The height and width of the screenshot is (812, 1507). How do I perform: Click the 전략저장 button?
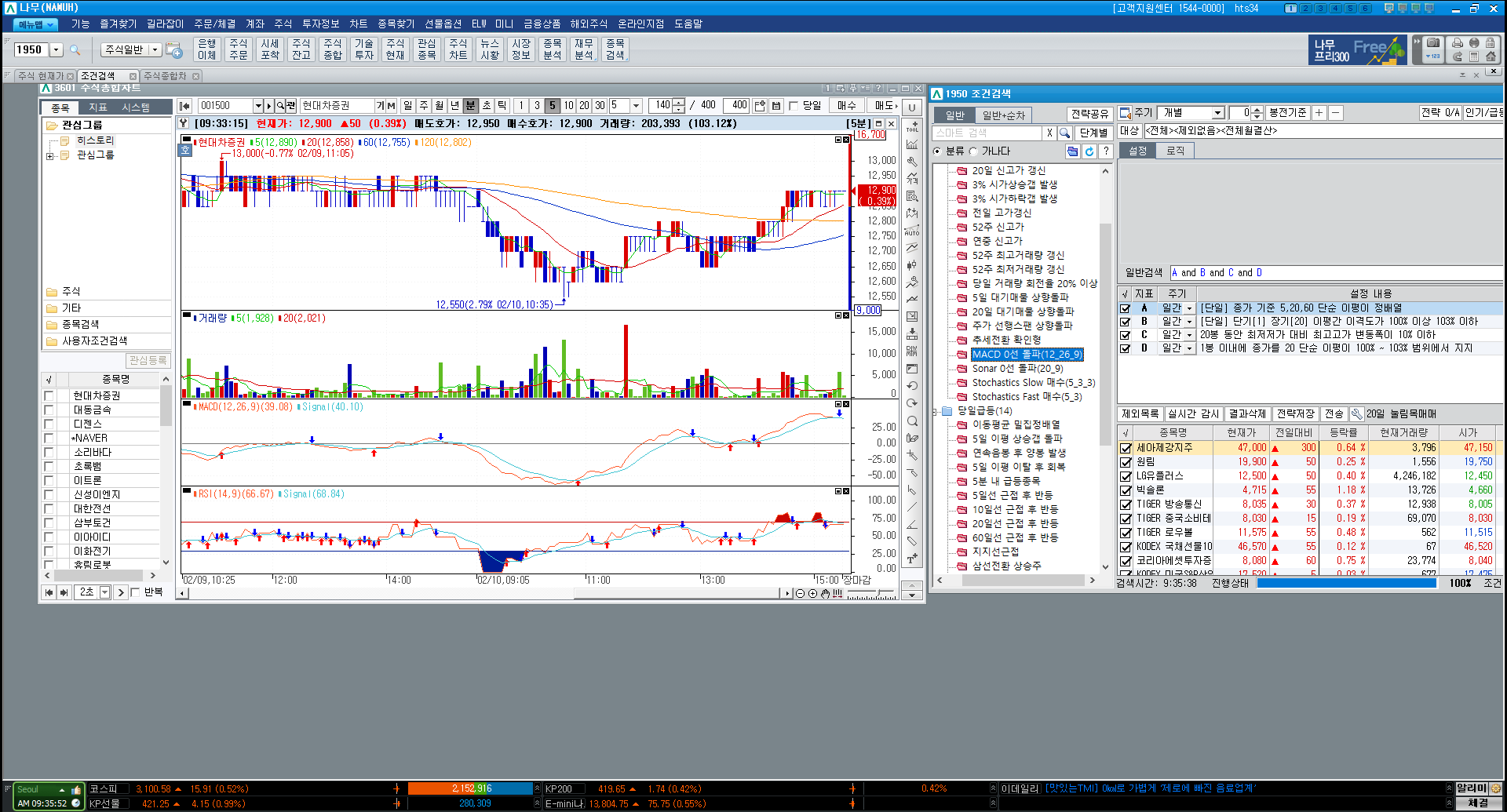click(x=1295, y=414)
